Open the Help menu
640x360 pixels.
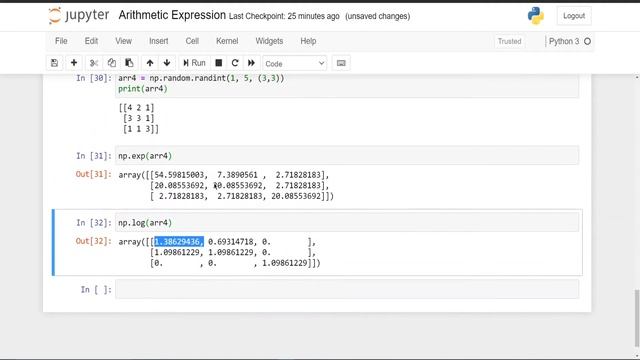coord(308,41)
